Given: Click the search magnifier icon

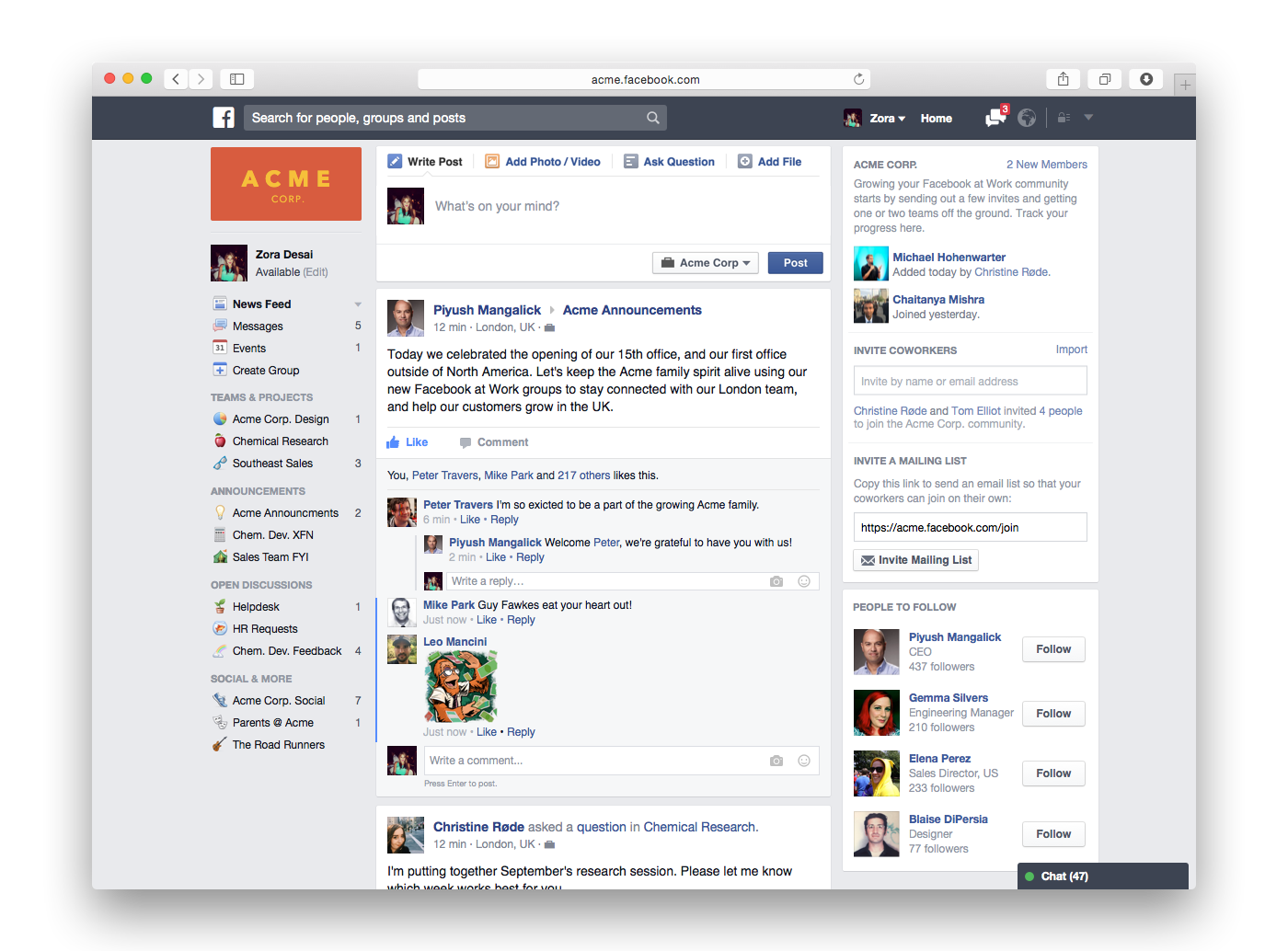Looking at the screenshot, I should coord(652,118).
